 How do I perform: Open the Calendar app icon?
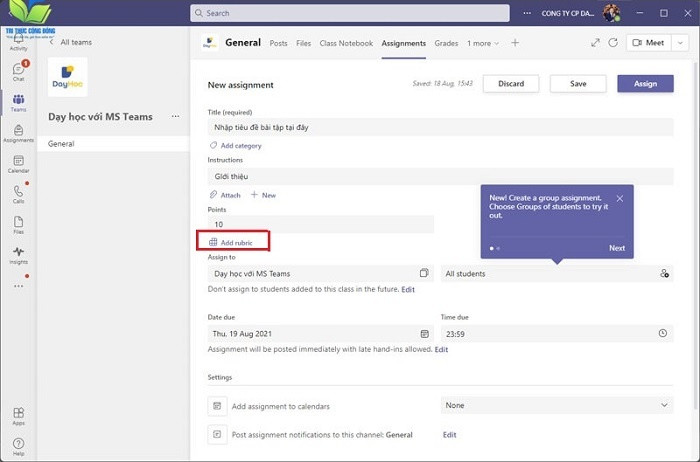(18, 164)
